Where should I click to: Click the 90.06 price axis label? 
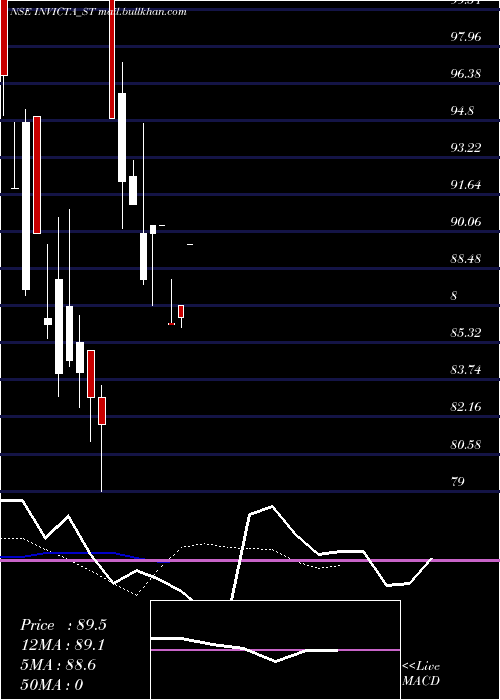click(466, 221)
